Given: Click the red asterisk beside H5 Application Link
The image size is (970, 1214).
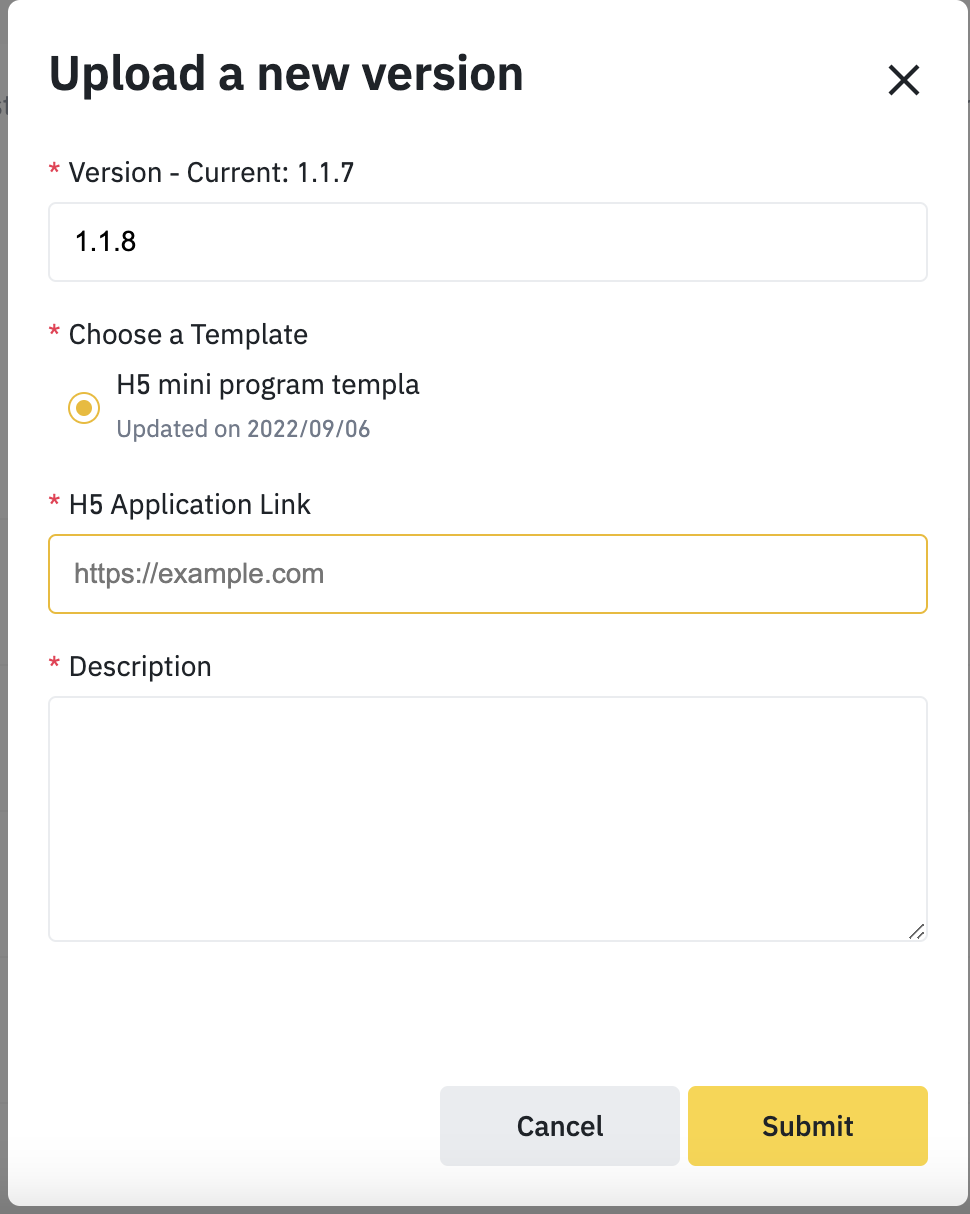Looking at the screenshot, I should [54, 504].
